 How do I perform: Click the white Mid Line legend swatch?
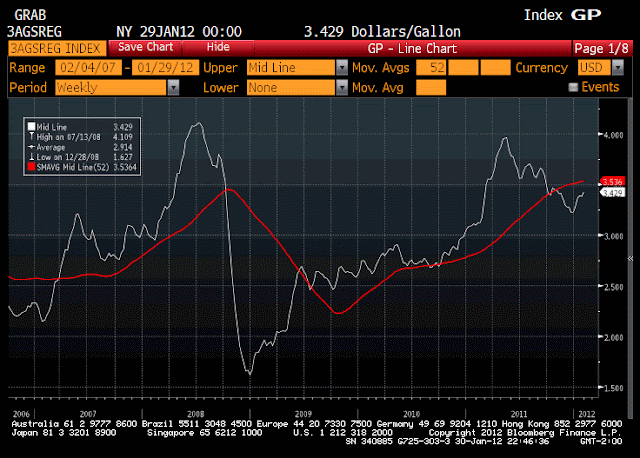tap(31, 127)
